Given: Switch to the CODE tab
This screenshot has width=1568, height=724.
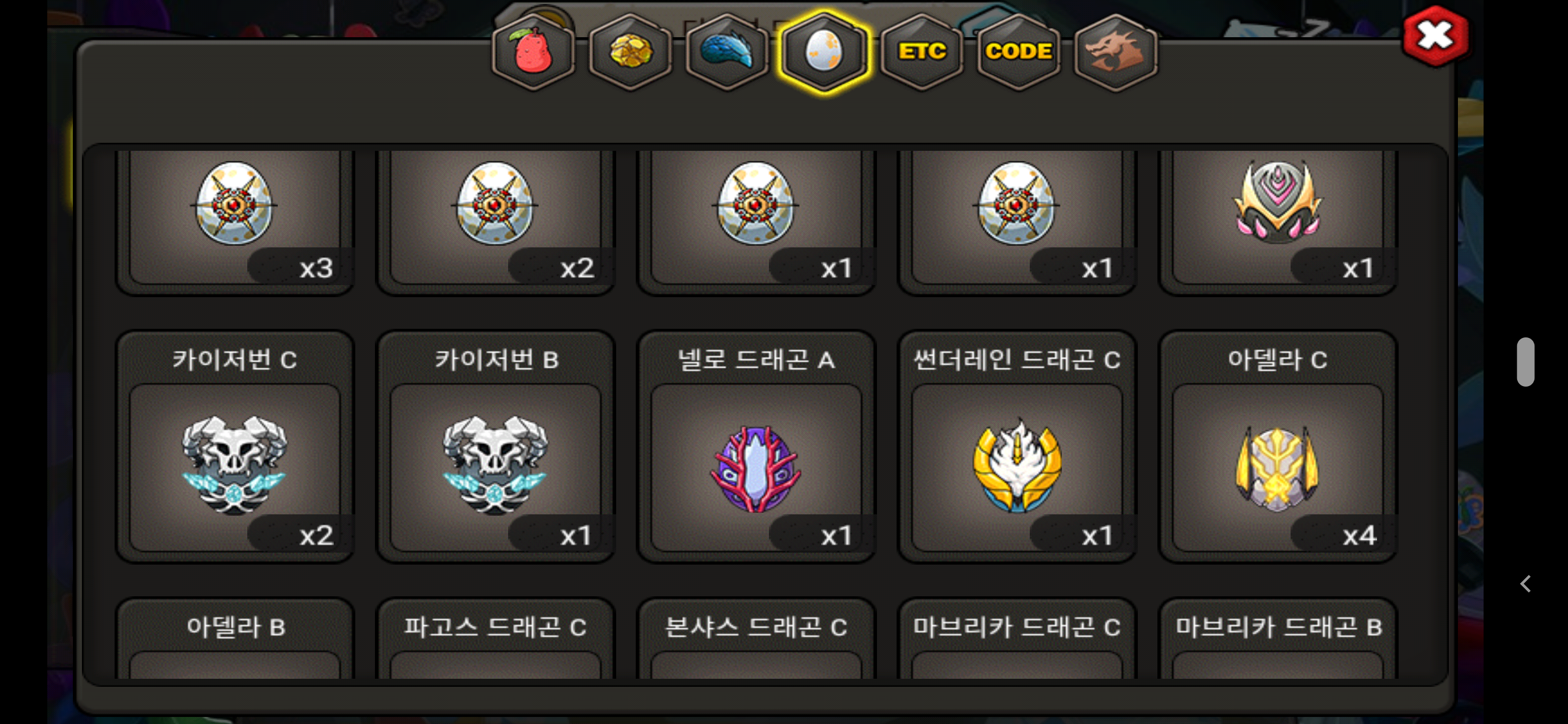Looking at the screenshot, I should pos(1018,52).
